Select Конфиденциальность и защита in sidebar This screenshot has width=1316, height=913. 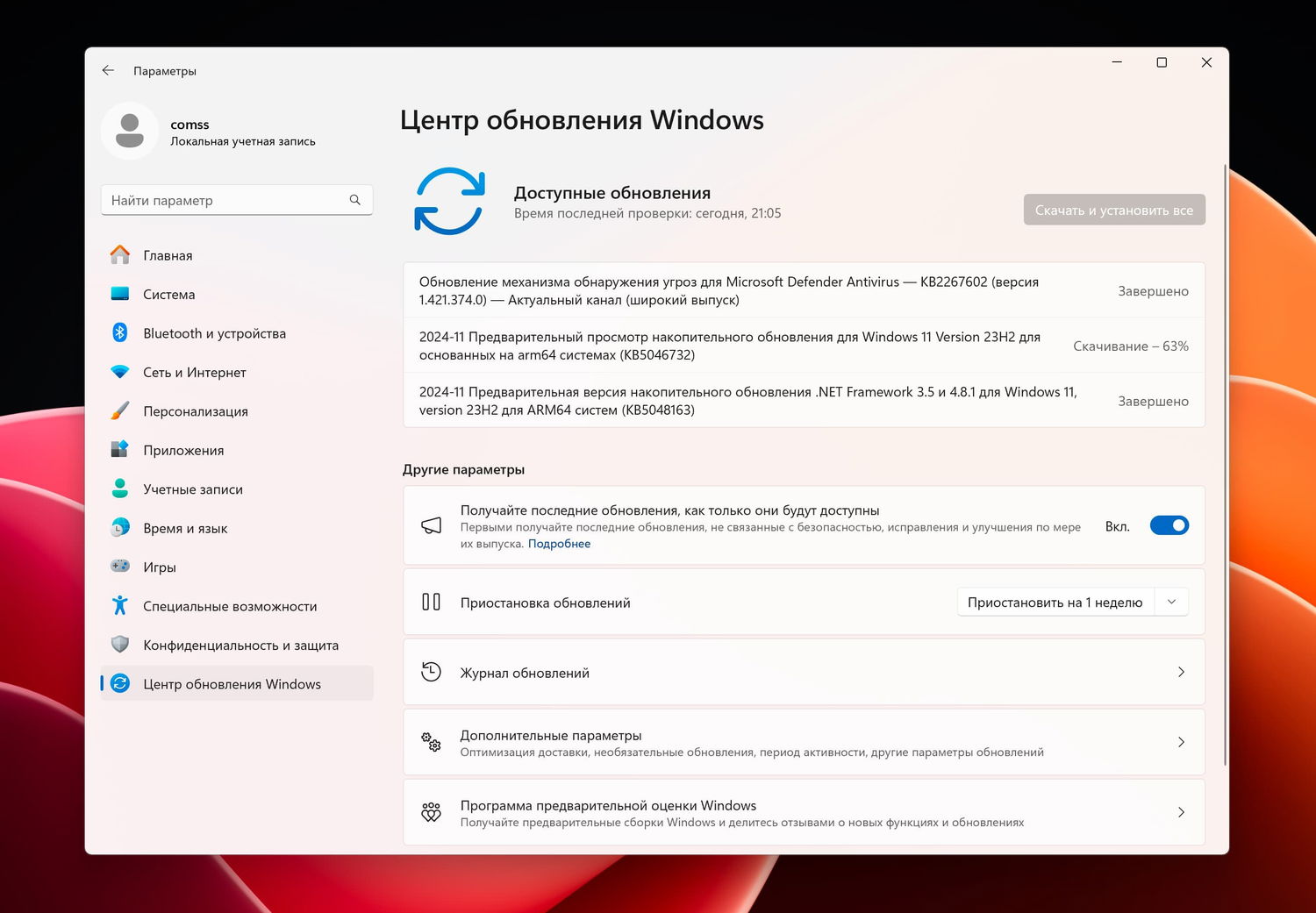coord(237,645)
